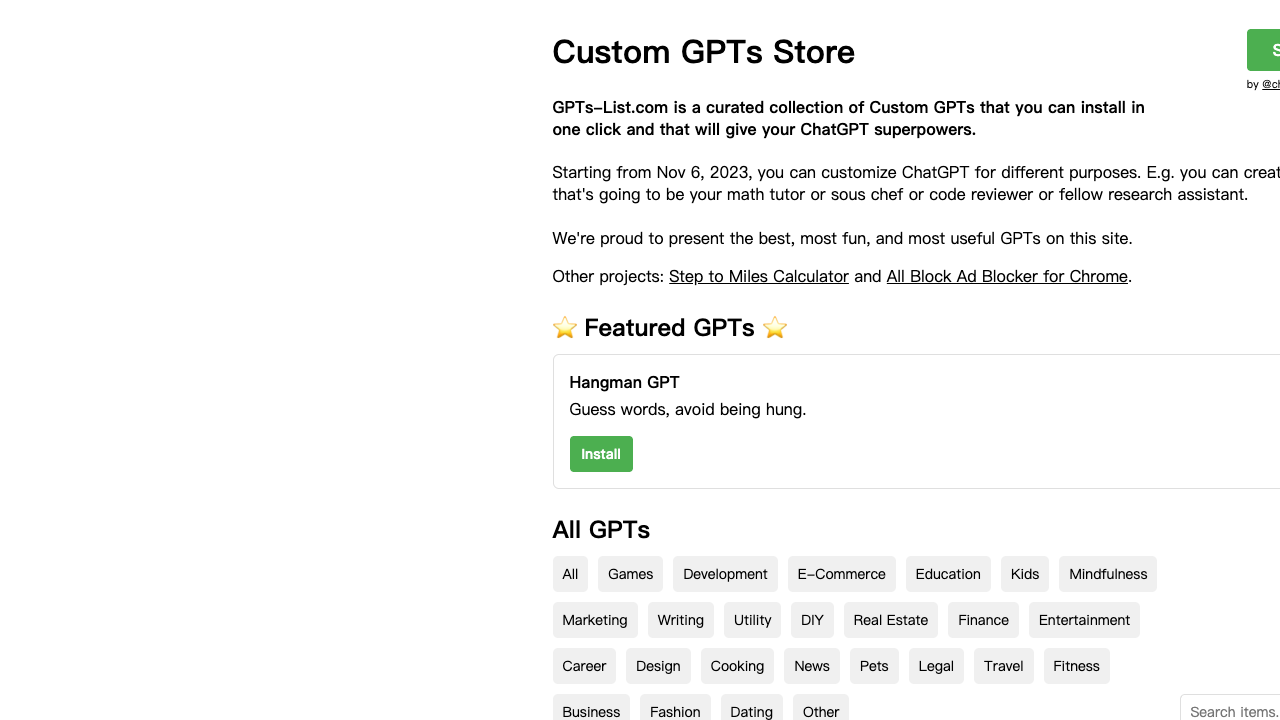
Task: Filter by Other category
Action: click(x=821, y=708)
